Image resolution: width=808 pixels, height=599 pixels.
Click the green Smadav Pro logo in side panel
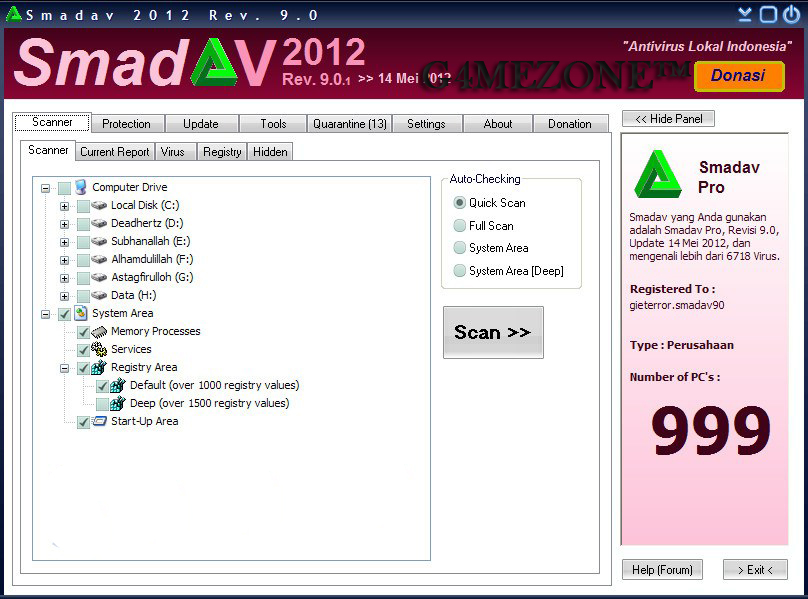[658, 175]
